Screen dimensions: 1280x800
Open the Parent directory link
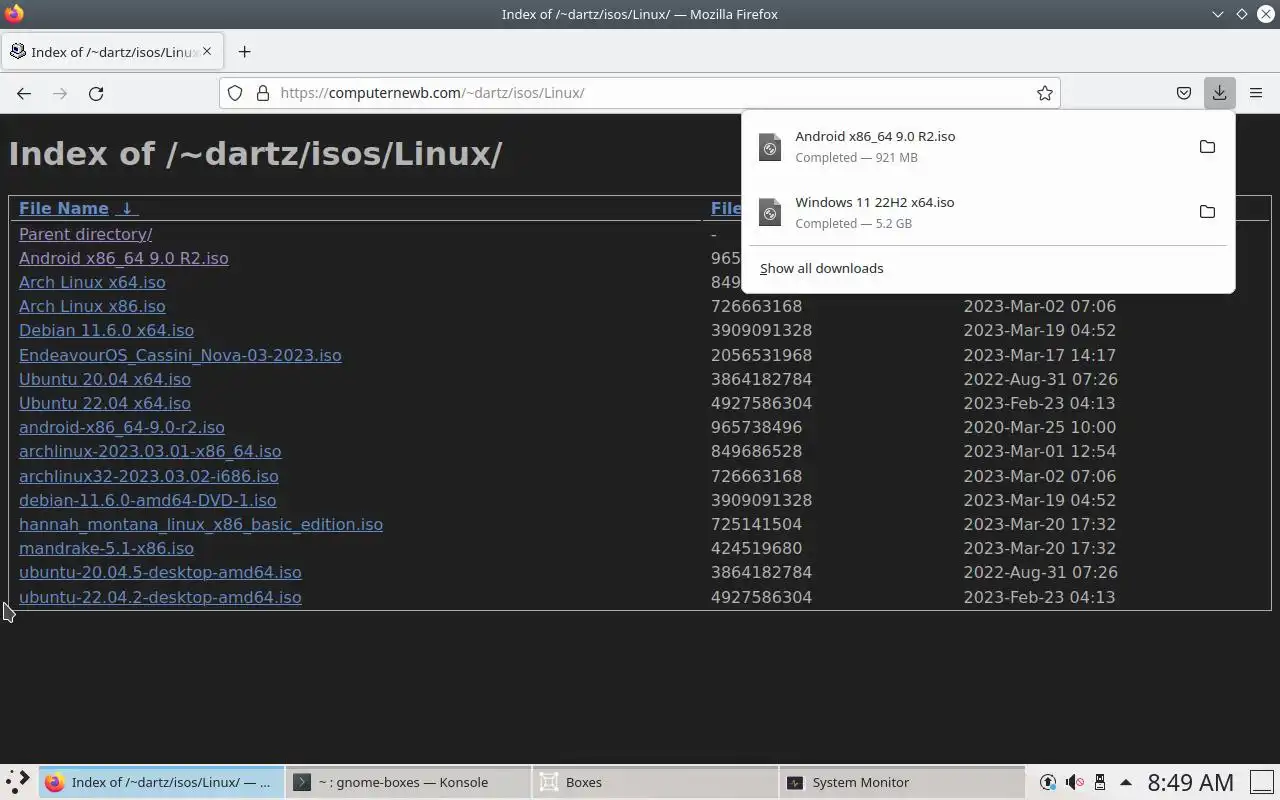tap(86, 234)
